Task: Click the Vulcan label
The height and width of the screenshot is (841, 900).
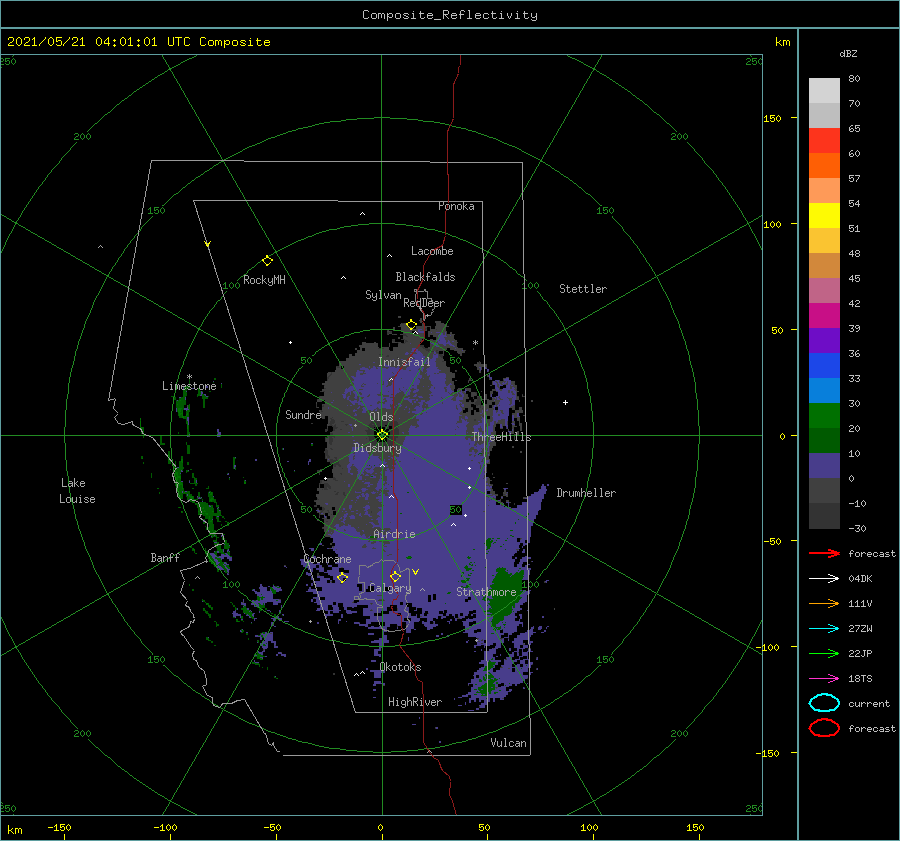Action: coord(509,743)
